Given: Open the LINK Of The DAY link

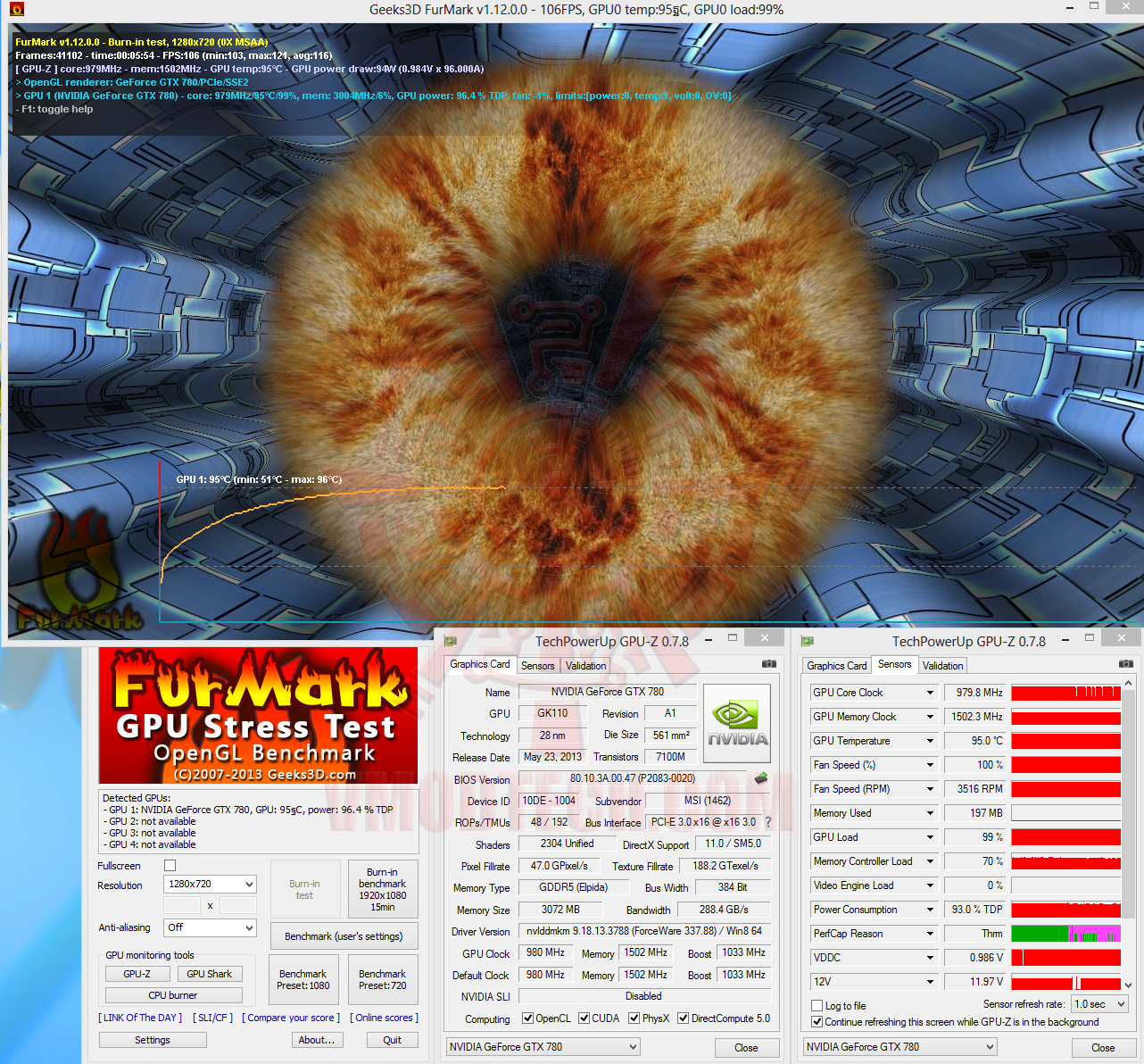Looking at the screenshot, I should 140,1018.
